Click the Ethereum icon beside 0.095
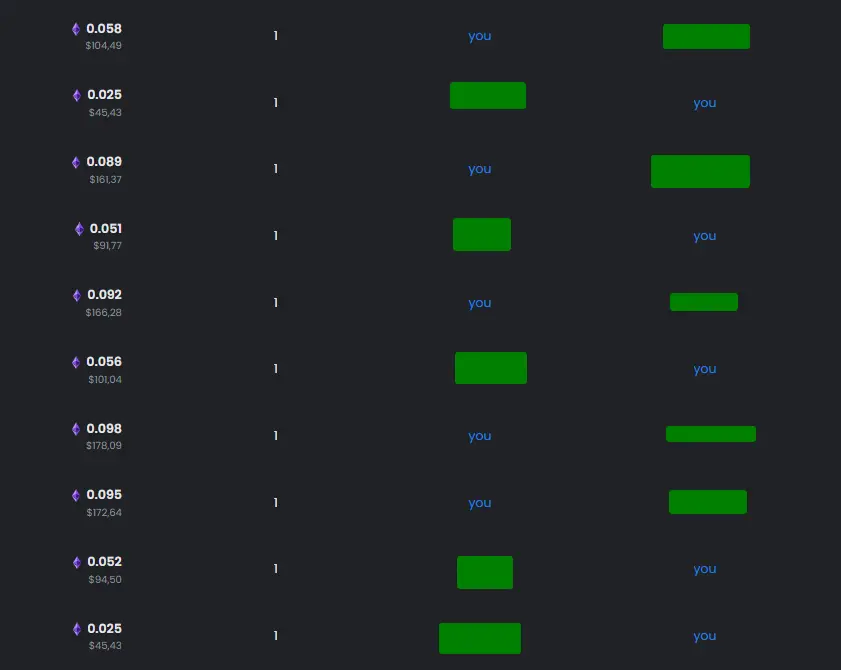The height and width of the screenshot is (670, 841). pyautogui.click(x=76, y=495)
